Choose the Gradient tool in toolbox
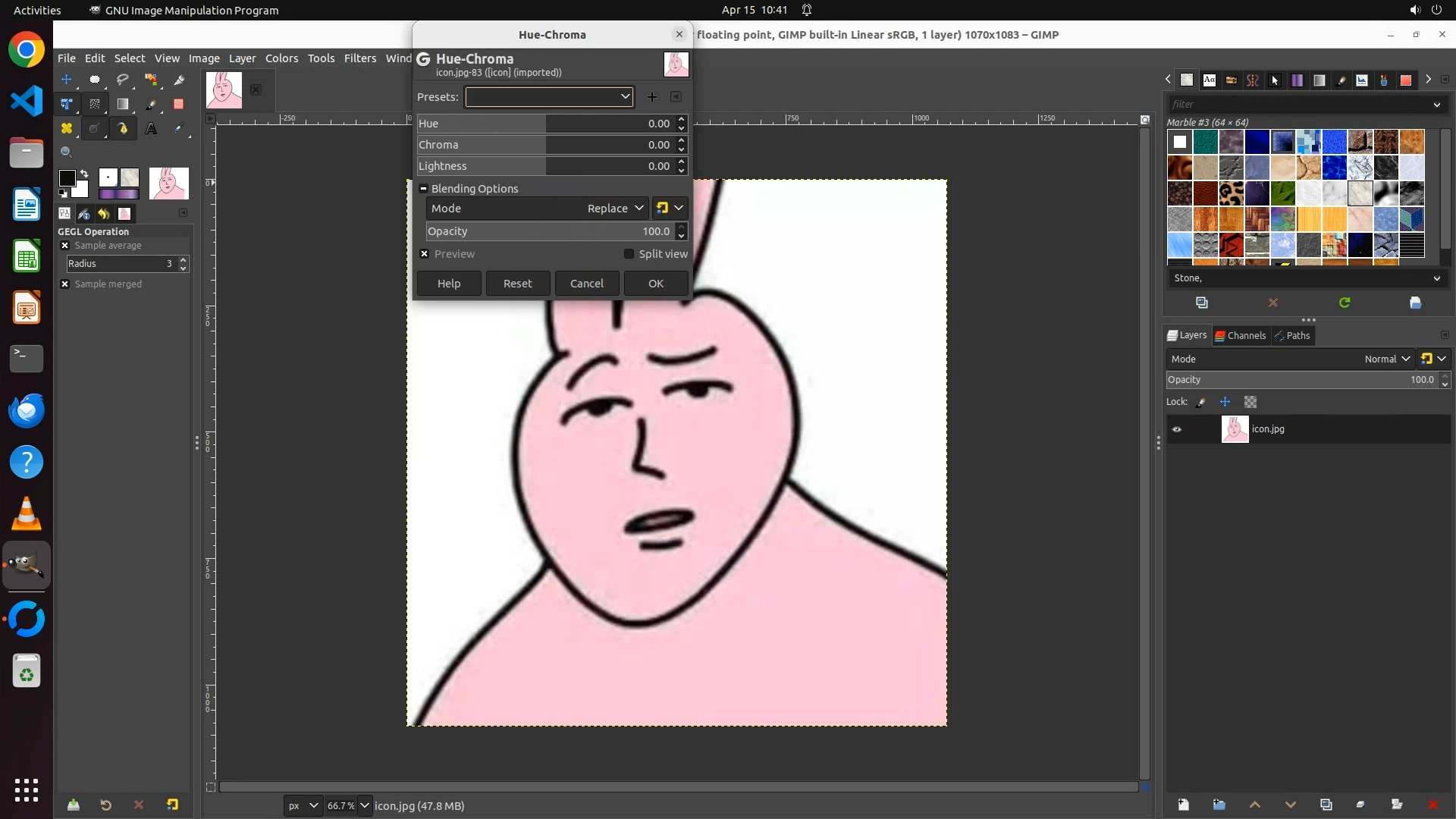The image size is (1456, 819). tap(123, 104)
